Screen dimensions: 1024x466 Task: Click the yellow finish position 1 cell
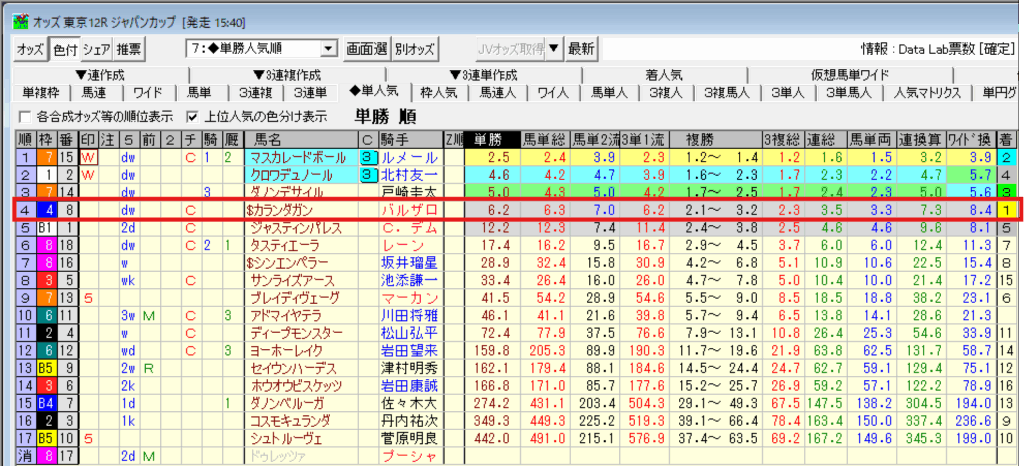coord(1006,210)
